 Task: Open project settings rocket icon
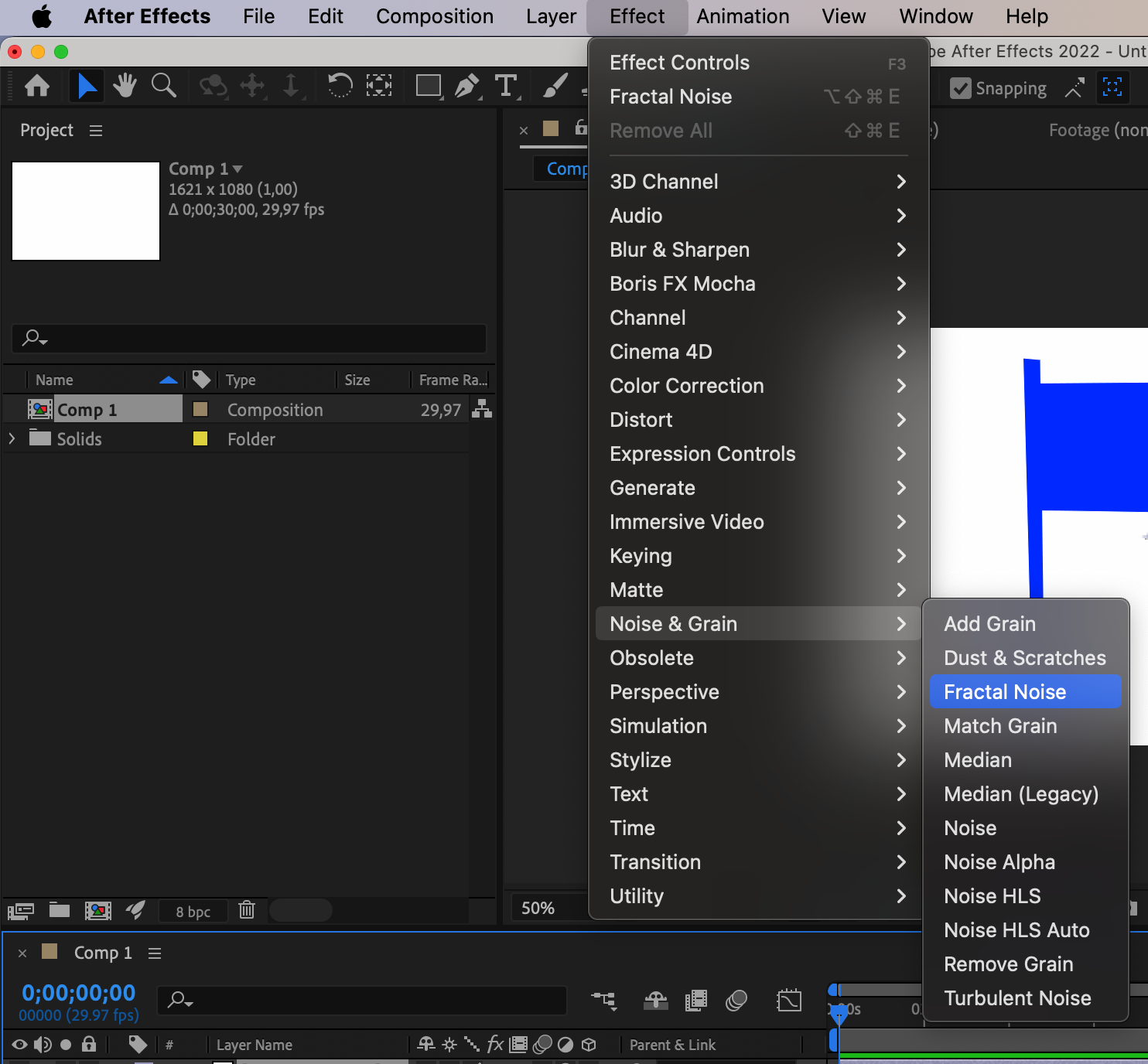coord(136,910)
